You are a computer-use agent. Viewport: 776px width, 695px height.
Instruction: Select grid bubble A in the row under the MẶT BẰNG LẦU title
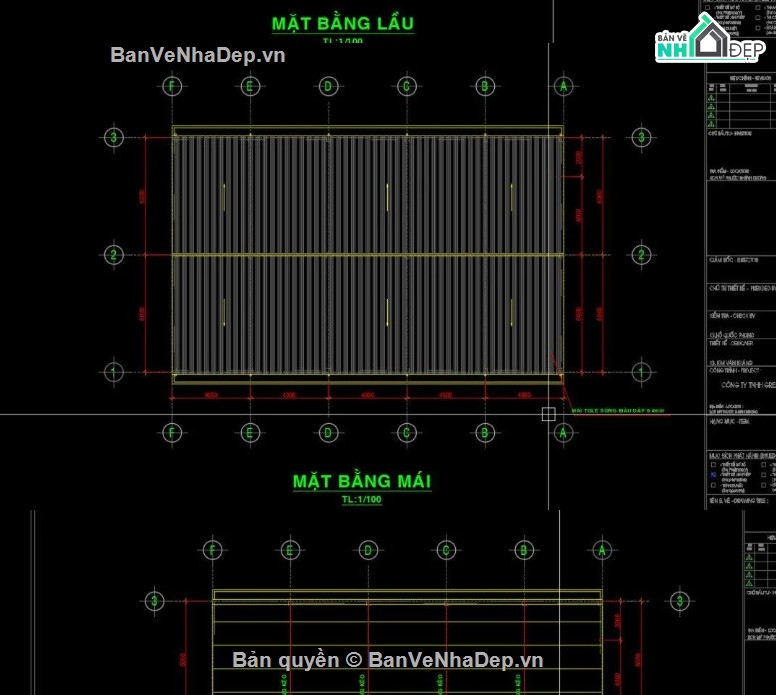point(563,86)
